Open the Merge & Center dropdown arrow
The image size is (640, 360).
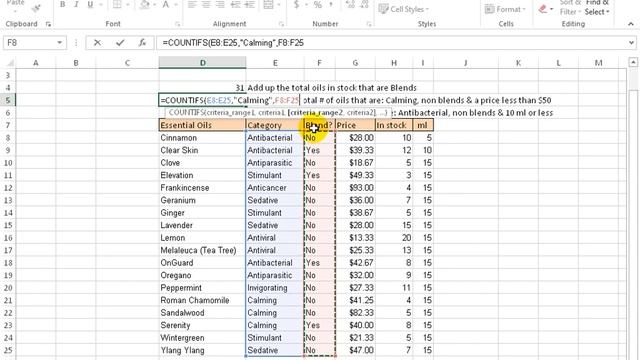pos(279,4)
